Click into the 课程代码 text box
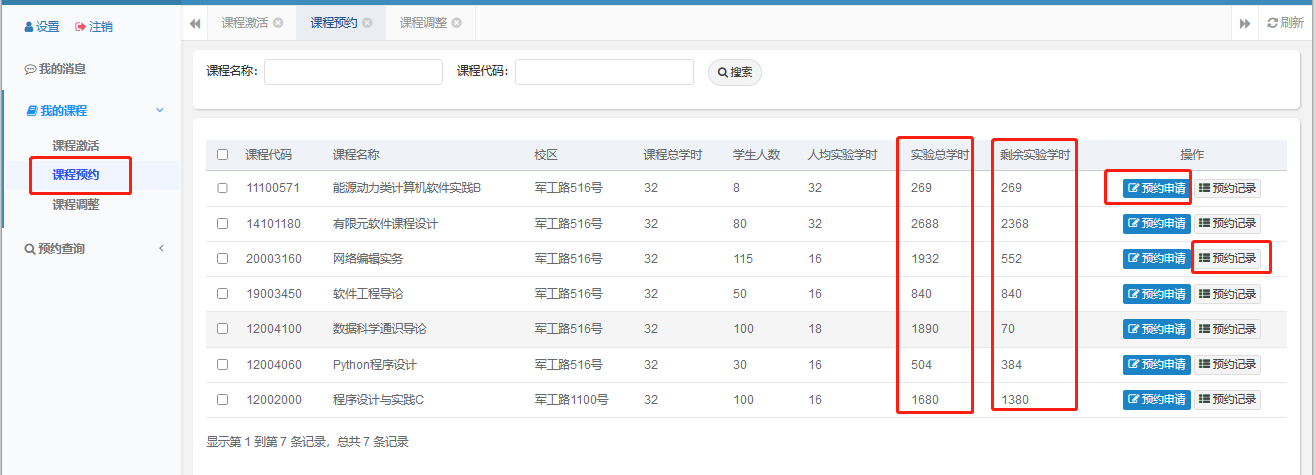 tap(604, 72)
